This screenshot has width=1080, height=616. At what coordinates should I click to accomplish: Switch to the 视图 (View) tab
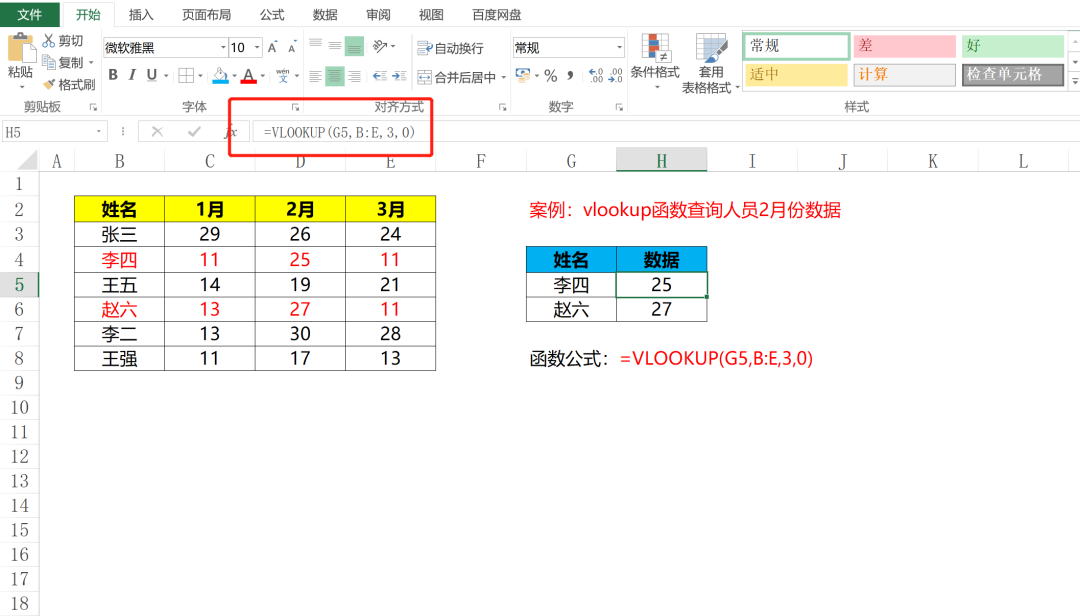click(x=430, y=14)
